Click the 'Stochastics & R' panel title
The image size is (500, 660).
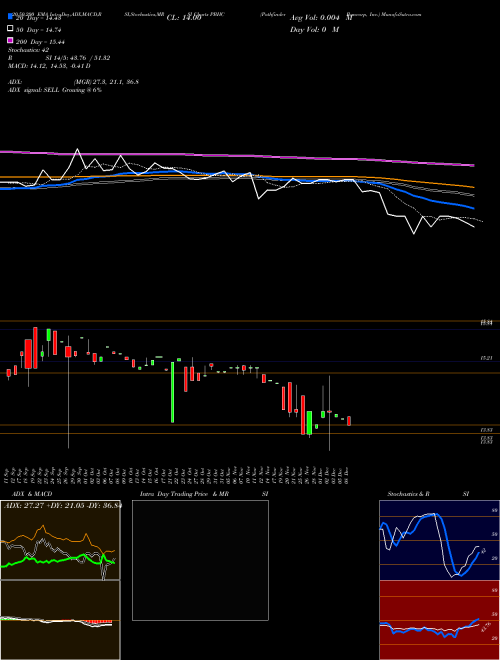coord(408,494)
